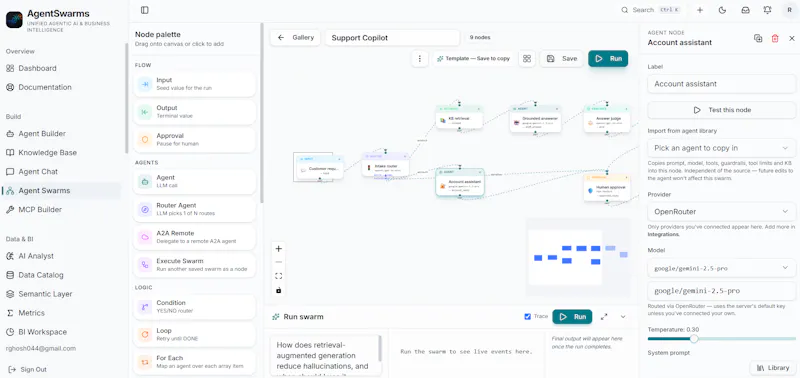Click the Search box in top bar
This screenshot has width=800, height=378.
coord(650,10)
